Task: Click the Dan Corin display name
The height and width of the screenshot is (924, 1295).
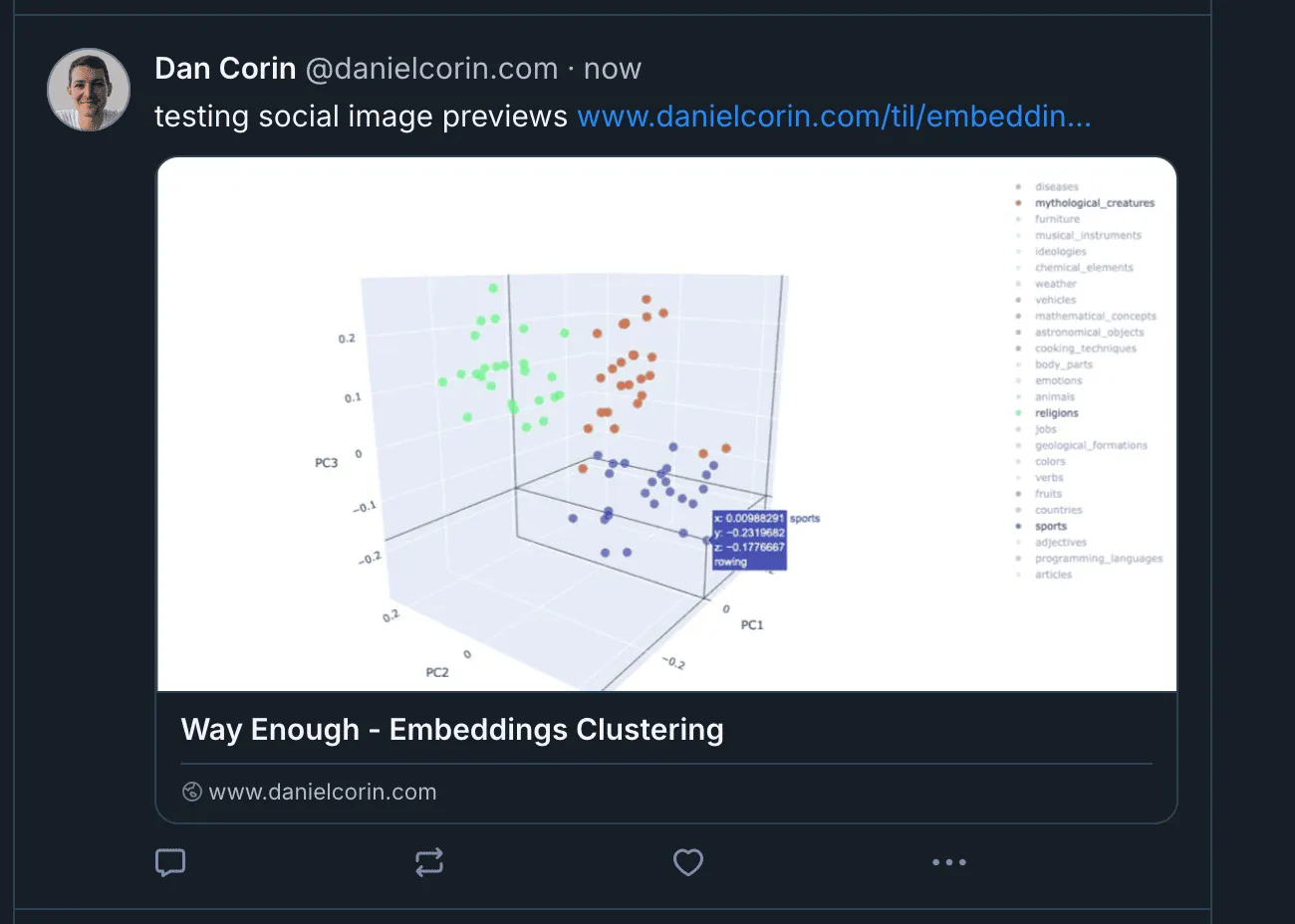Action: click(x=224, y=68)
